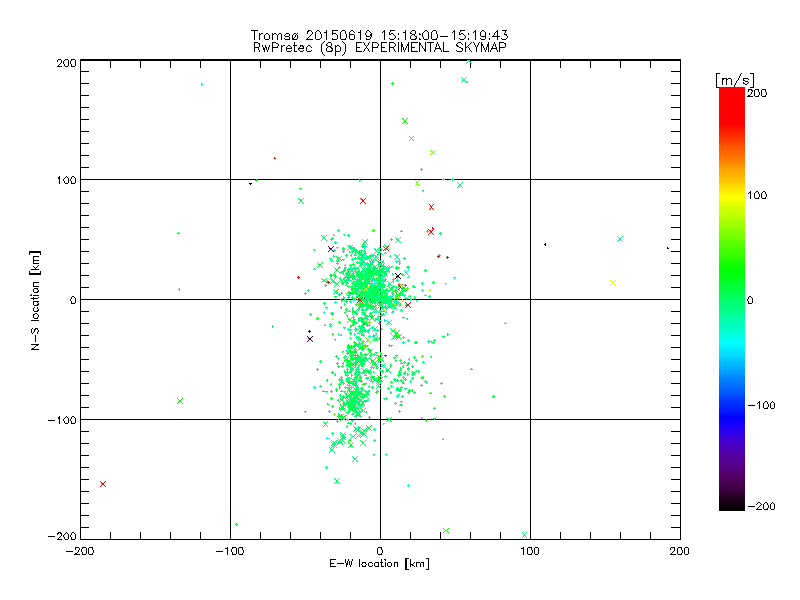This screenshot has height=600, width=800.
Task: Select the small blue dot west of center
Action: 309,332
